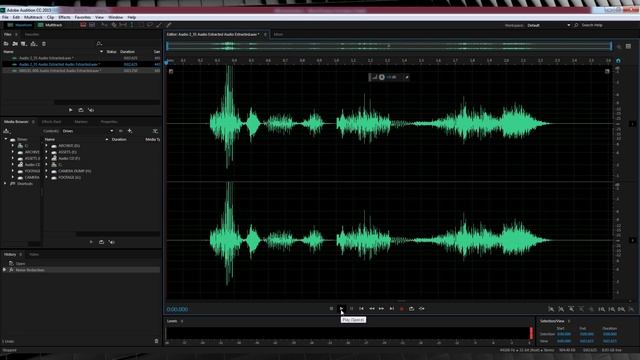Image resolution: width=640 pixels, height=360 pixels.
Task: Click the red Record button
Action: pyautogui.click(x=402, y=309)
